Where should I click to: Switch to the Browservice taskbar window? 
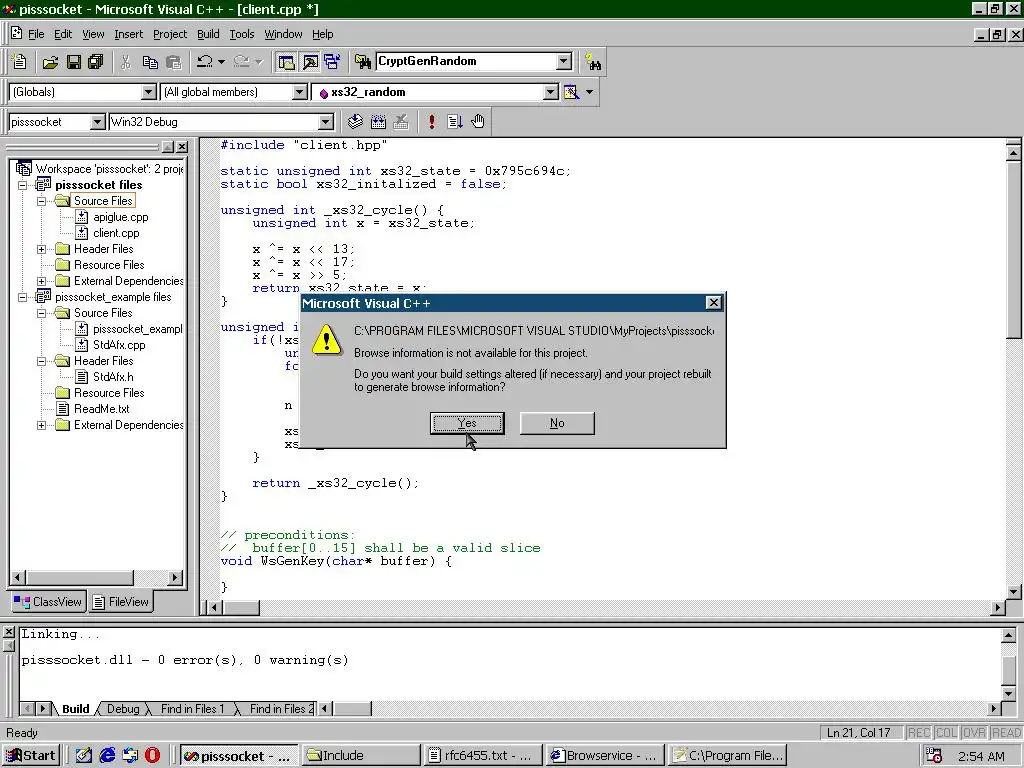pyautogui.click(x=605, y=756)
